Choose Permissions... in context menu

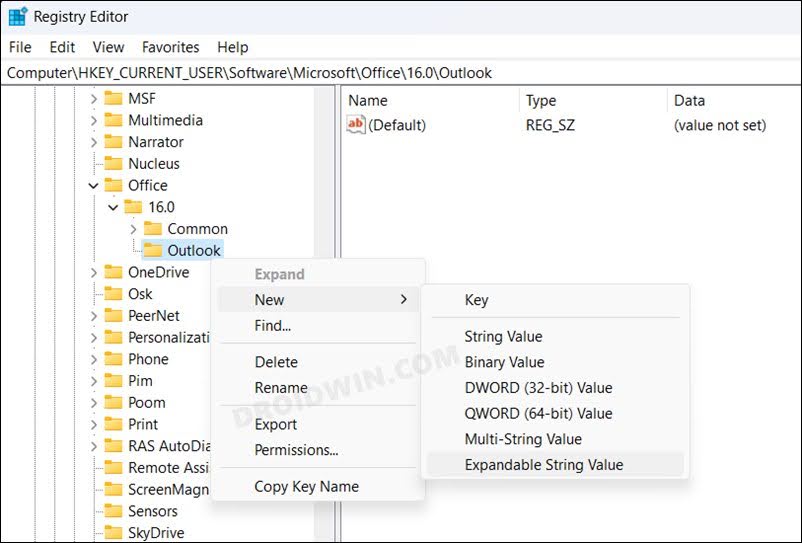[318, 450]
